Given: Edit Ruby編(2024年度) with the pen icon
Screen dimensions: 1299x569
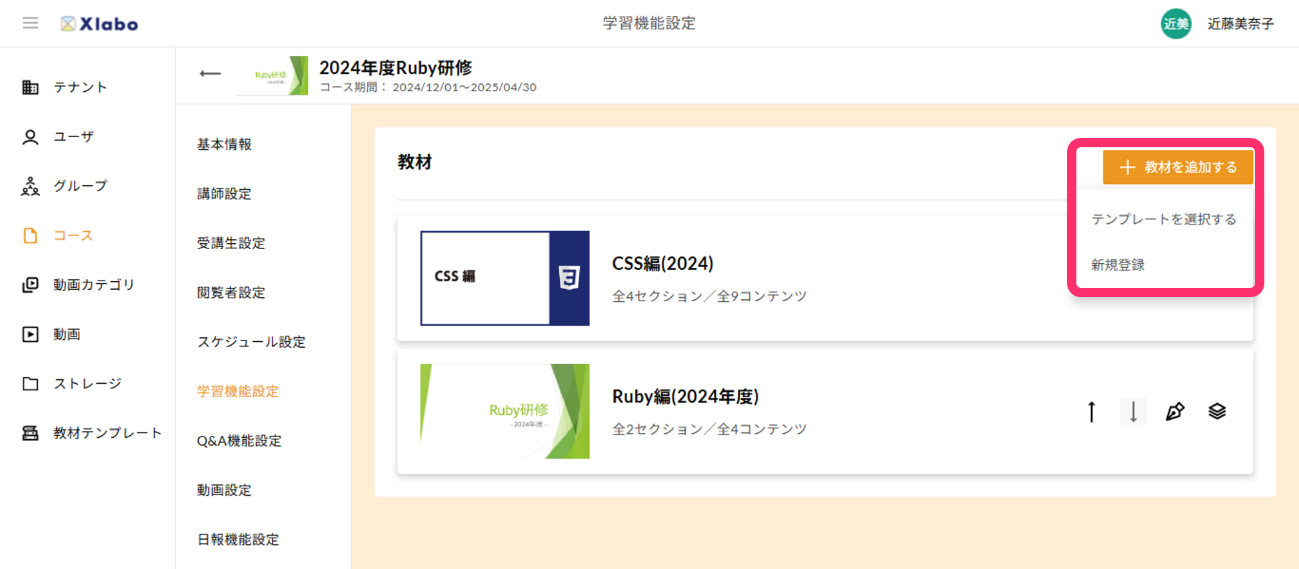Looking at the screenshot, I should pyautogui.click(x=1175, y=411).
